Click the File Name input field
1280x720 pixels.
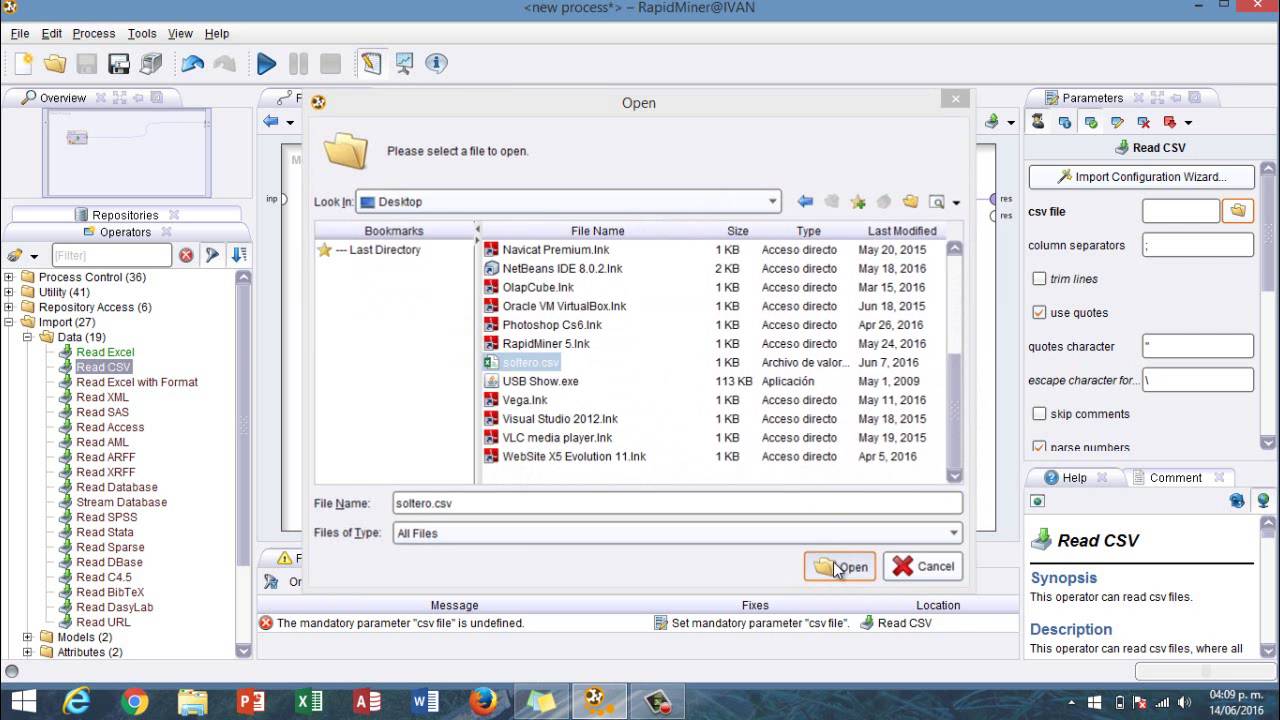(x=677, y=504)
